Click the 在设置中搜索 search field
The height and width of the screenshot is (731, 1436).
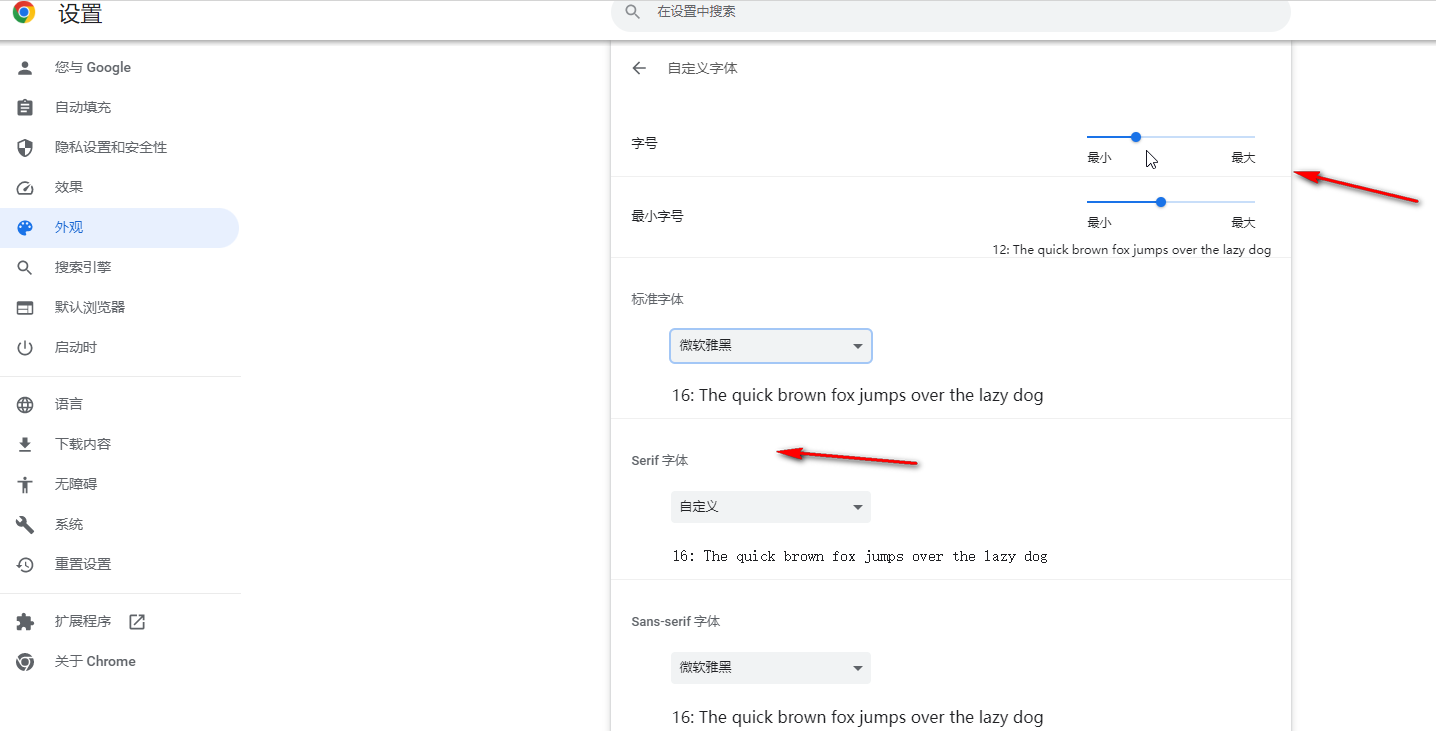tap(951, 12)
